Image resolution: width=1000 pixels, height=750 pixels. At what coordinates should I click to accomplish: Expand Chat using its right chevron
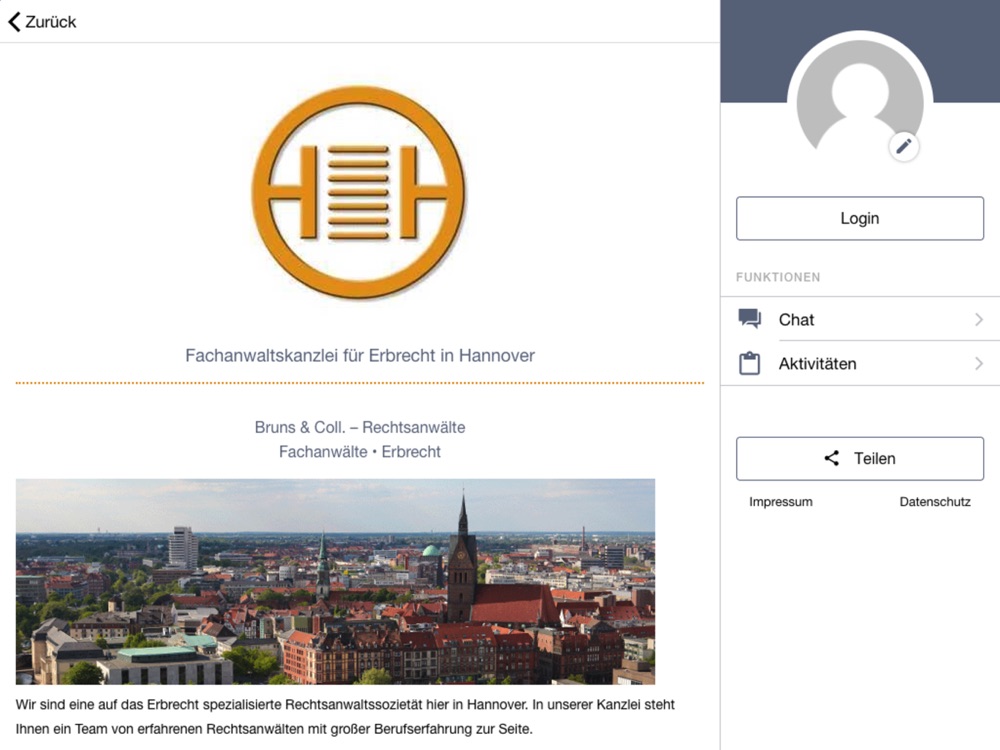point(978,320)
